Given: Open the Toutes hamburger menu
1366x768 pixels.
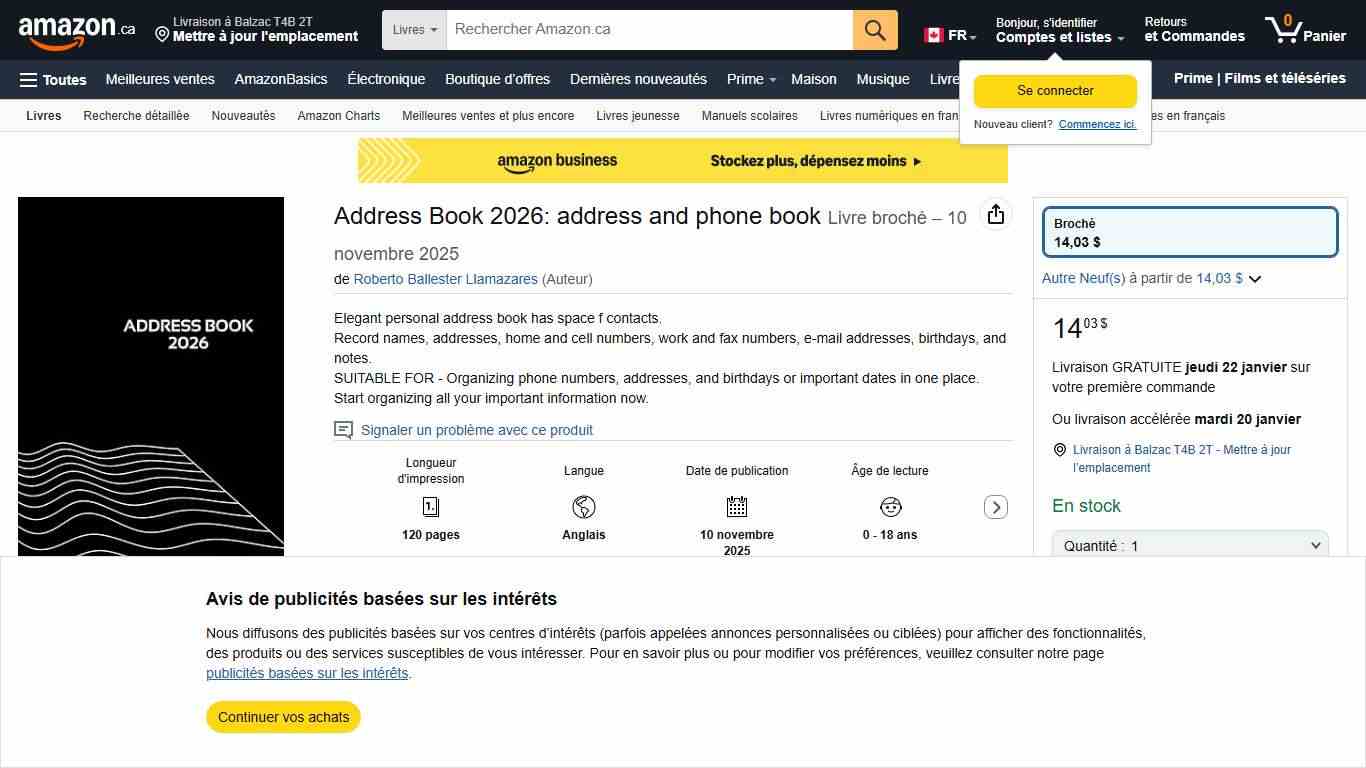Looking at the screenshot, I should [53, 80].
